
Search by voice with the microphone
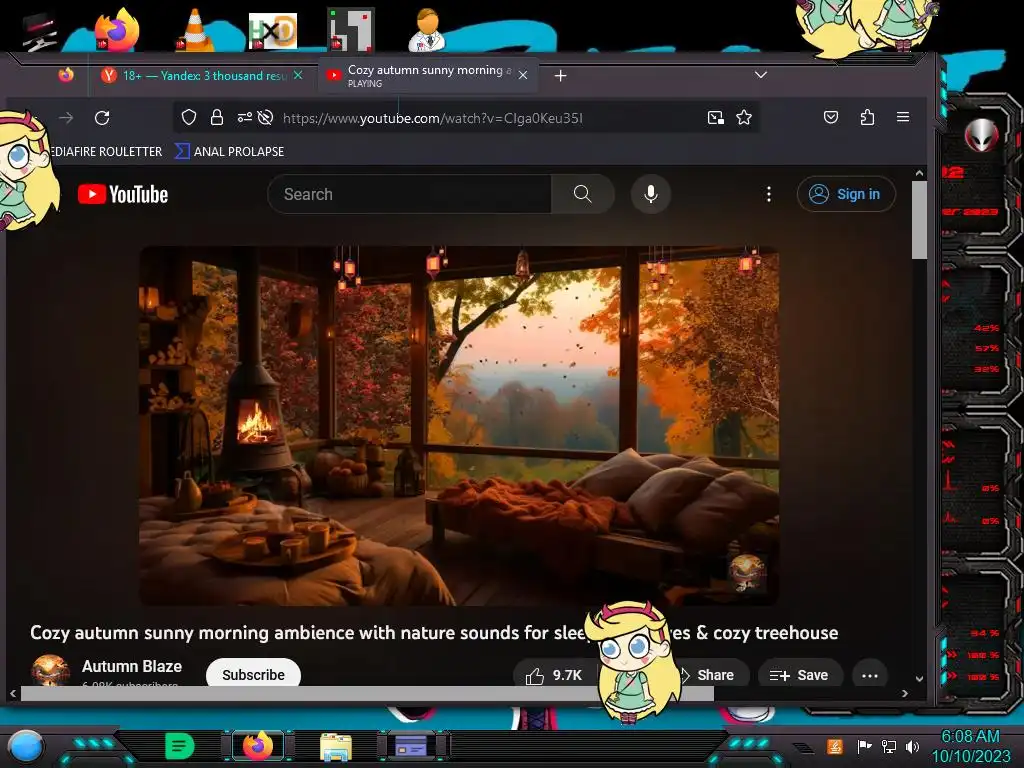coord(650,194)
